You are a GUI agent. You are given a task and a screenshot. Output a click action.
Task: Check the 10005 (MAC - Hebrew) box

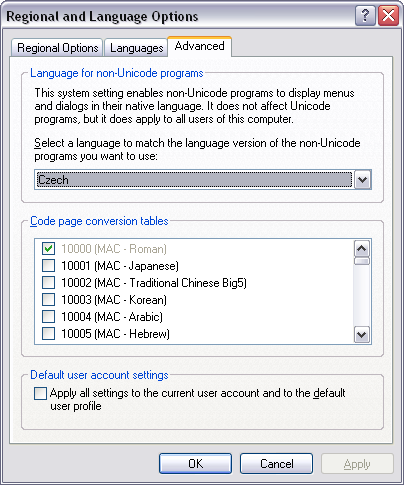click(x=48, y=334)
